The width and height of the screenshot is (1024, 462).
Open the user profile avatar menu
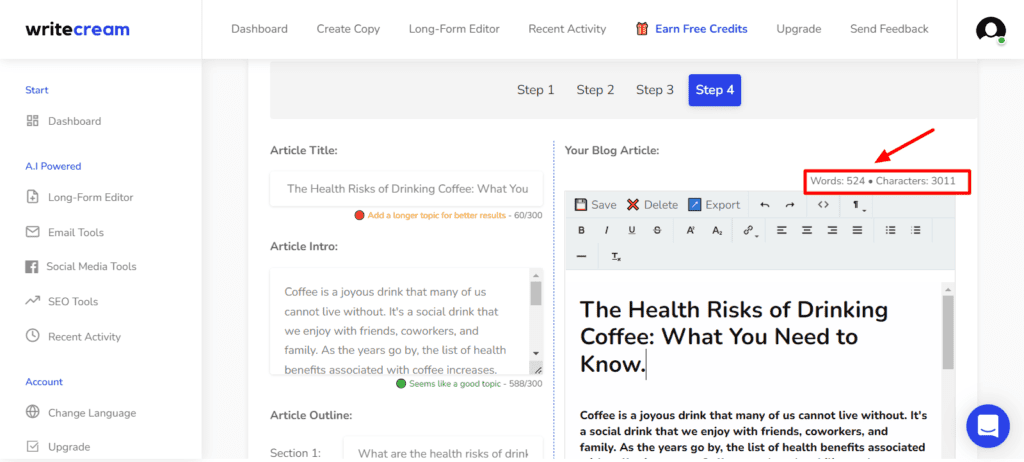click(x=990, y=30)
